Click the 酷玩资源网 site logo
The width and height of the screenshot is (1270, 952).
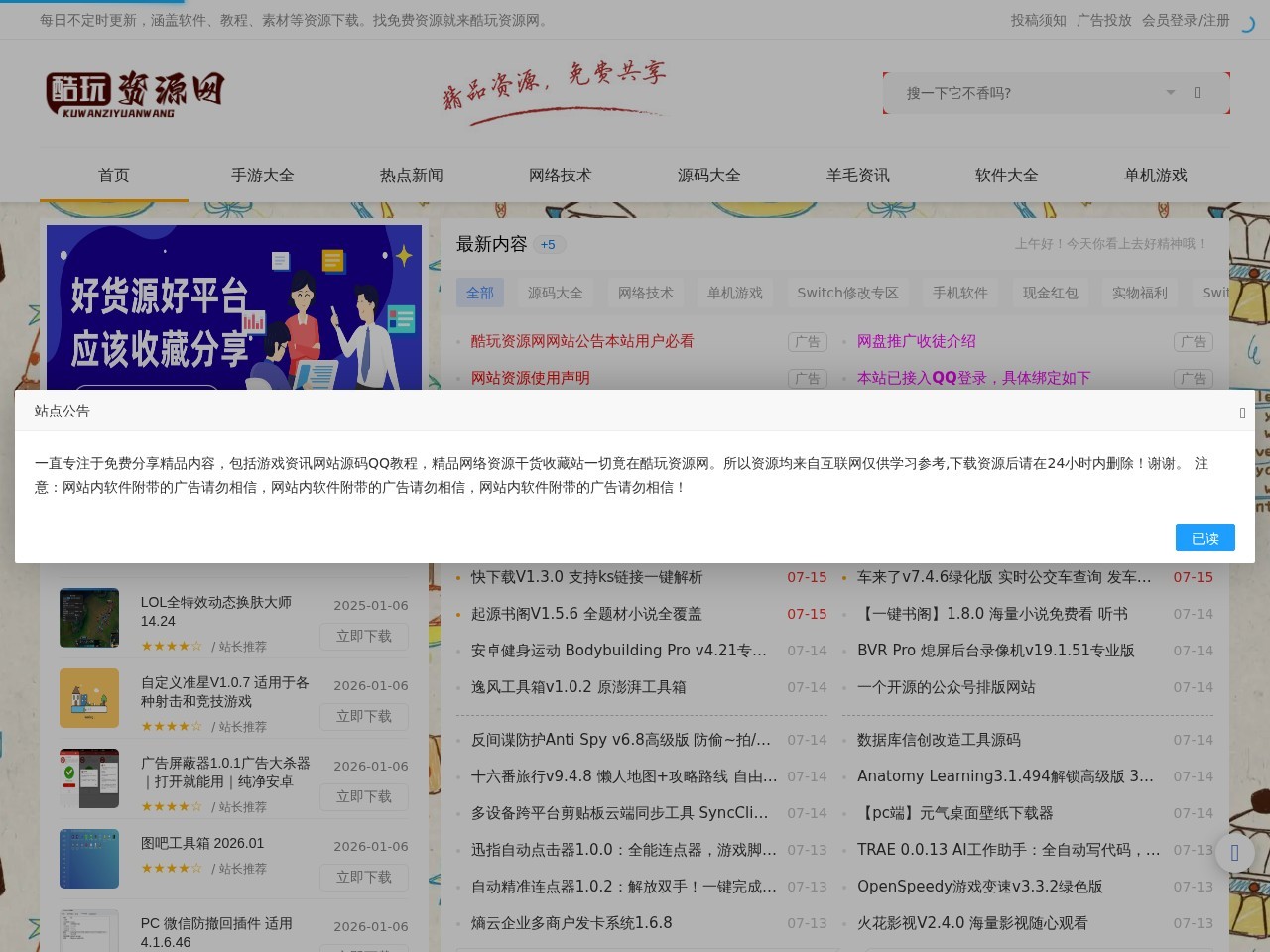pyautogui.click(x=135, y=94)
